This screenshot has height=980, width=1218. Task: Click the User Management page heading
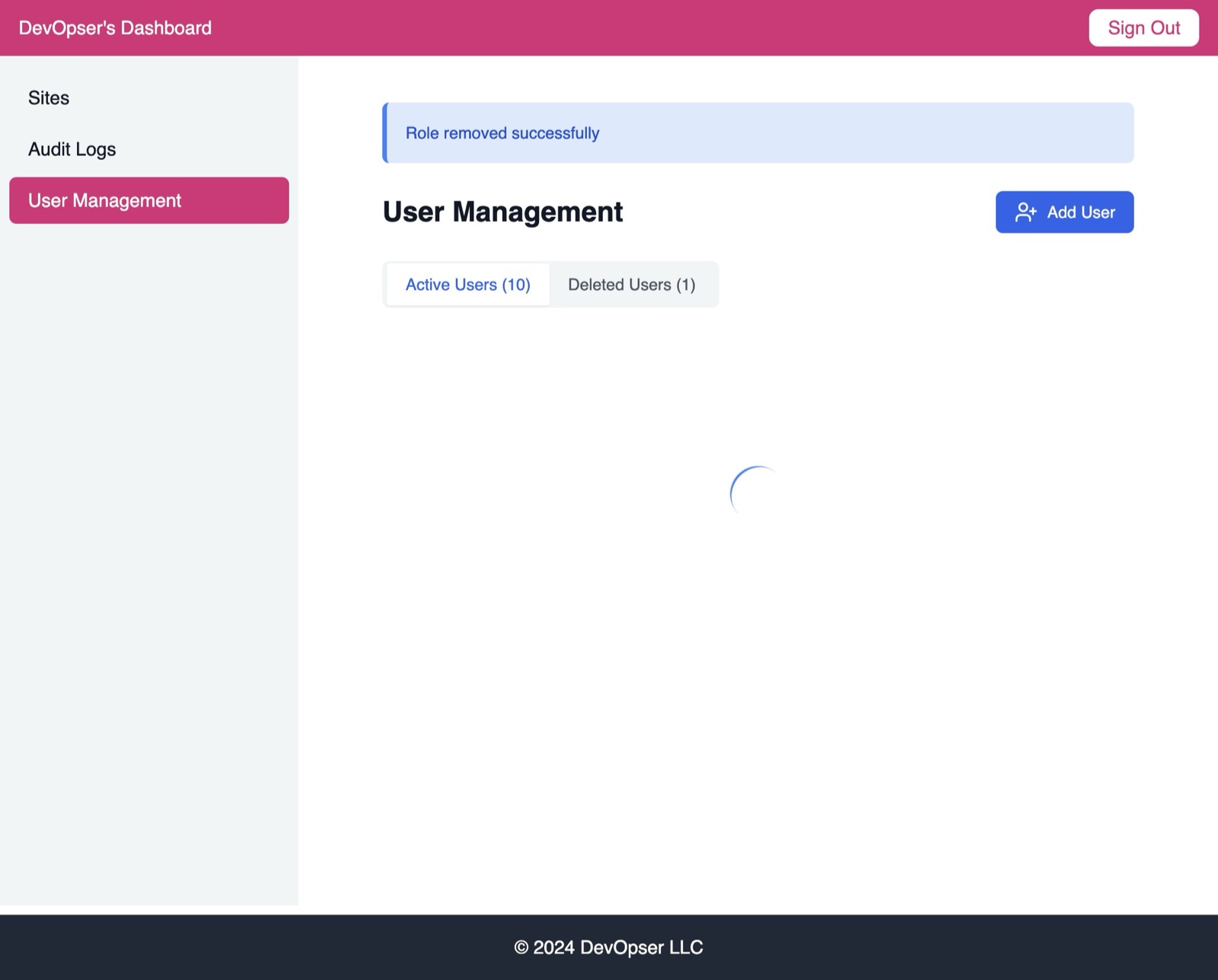(502, 212)
